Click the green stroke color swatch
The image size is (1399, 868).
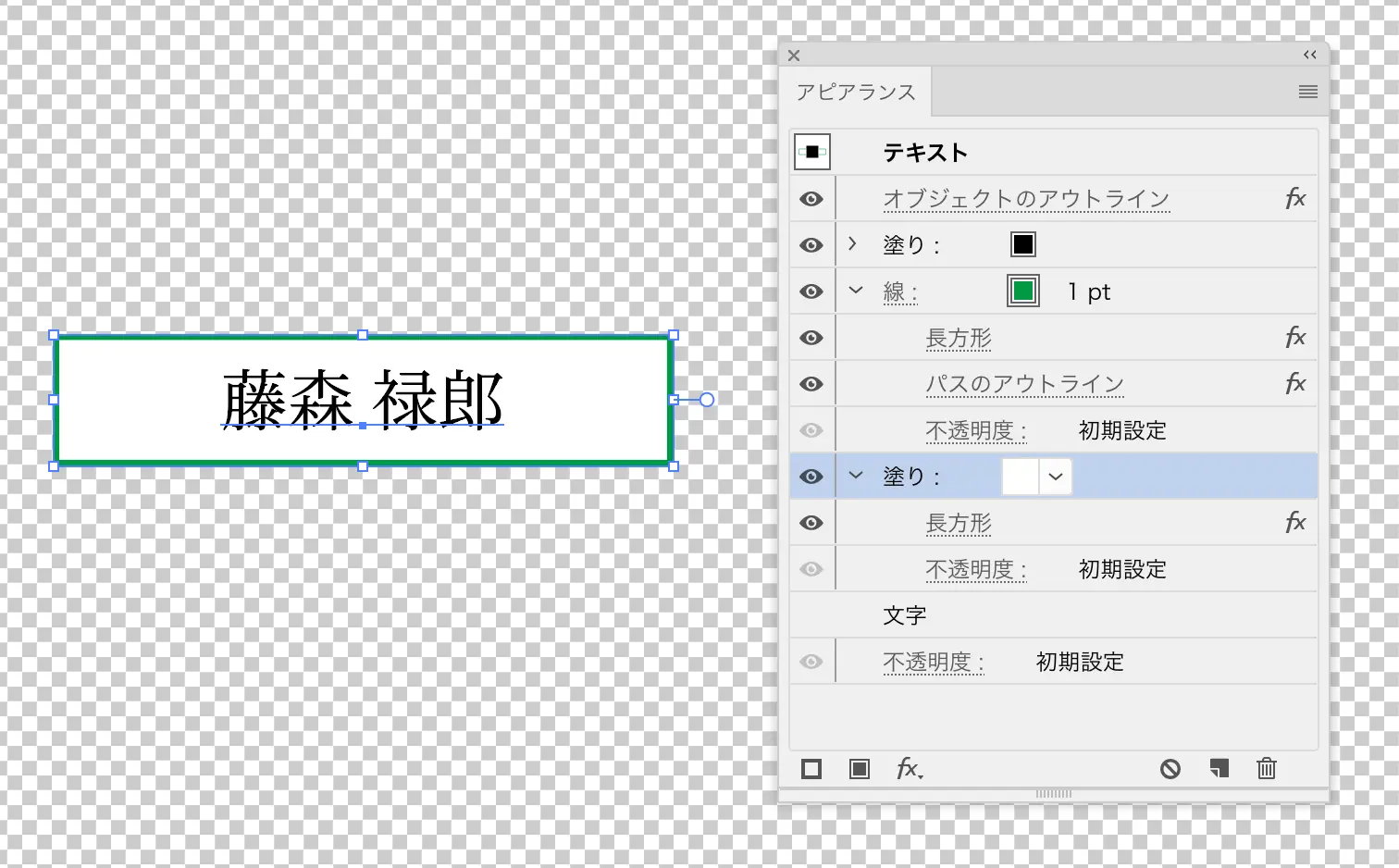point(1022,291)
